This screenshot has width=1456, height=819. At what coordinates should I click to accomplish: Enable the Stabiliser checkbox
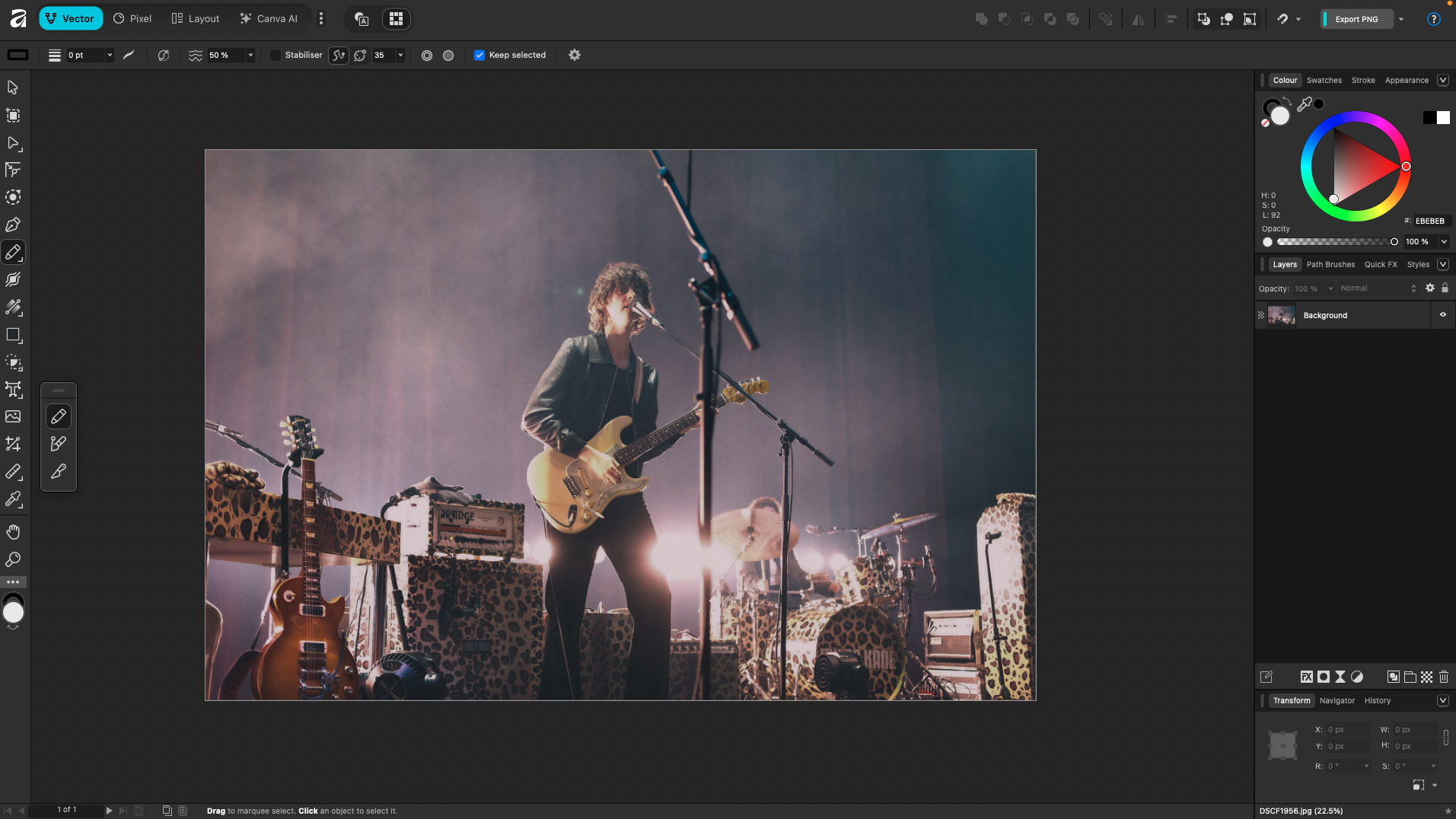click(x=276, y=55)
